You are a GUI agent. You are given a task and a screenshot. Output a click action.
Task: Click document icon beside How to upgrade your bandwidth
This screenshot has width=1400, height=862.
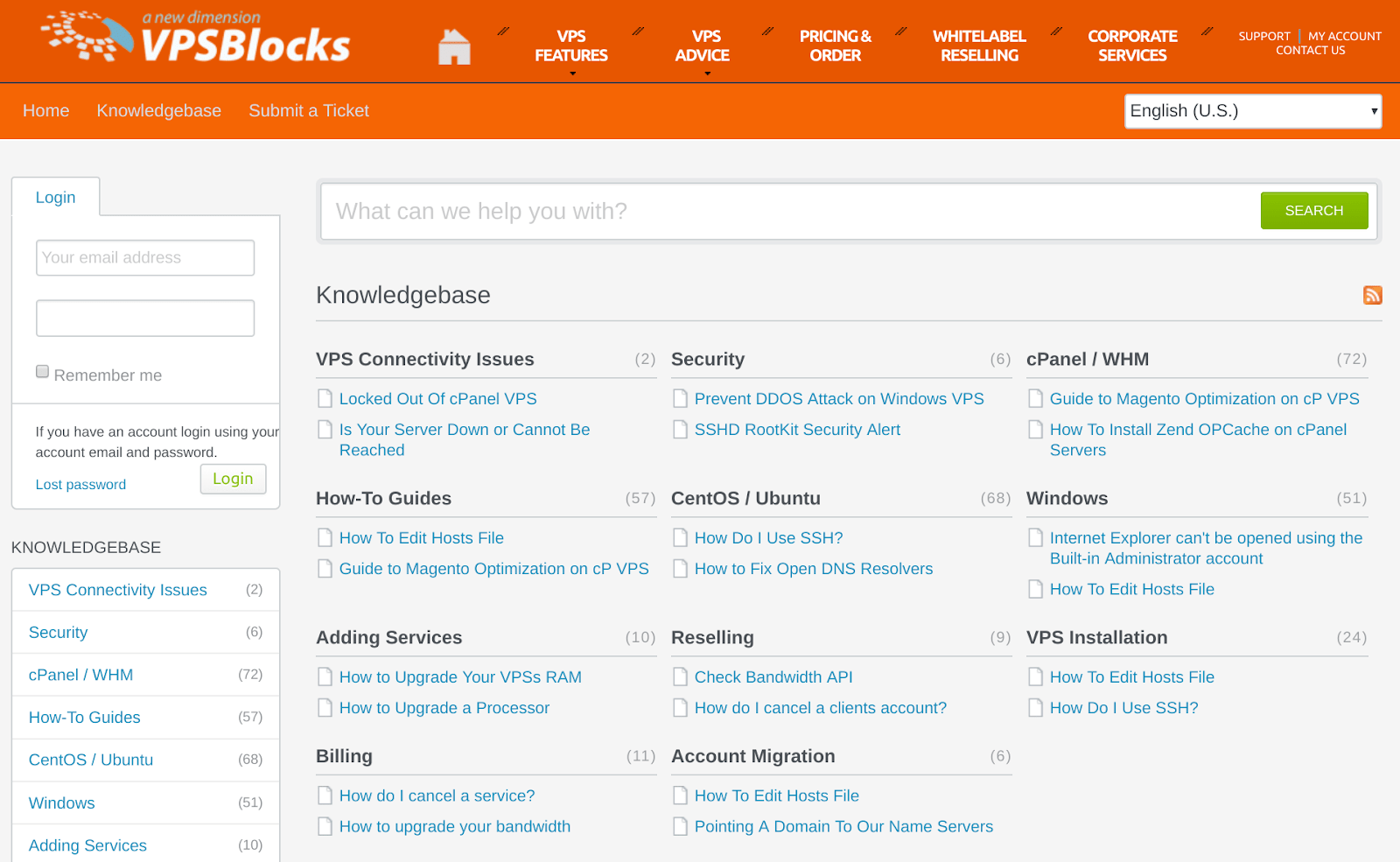[325, 826]
